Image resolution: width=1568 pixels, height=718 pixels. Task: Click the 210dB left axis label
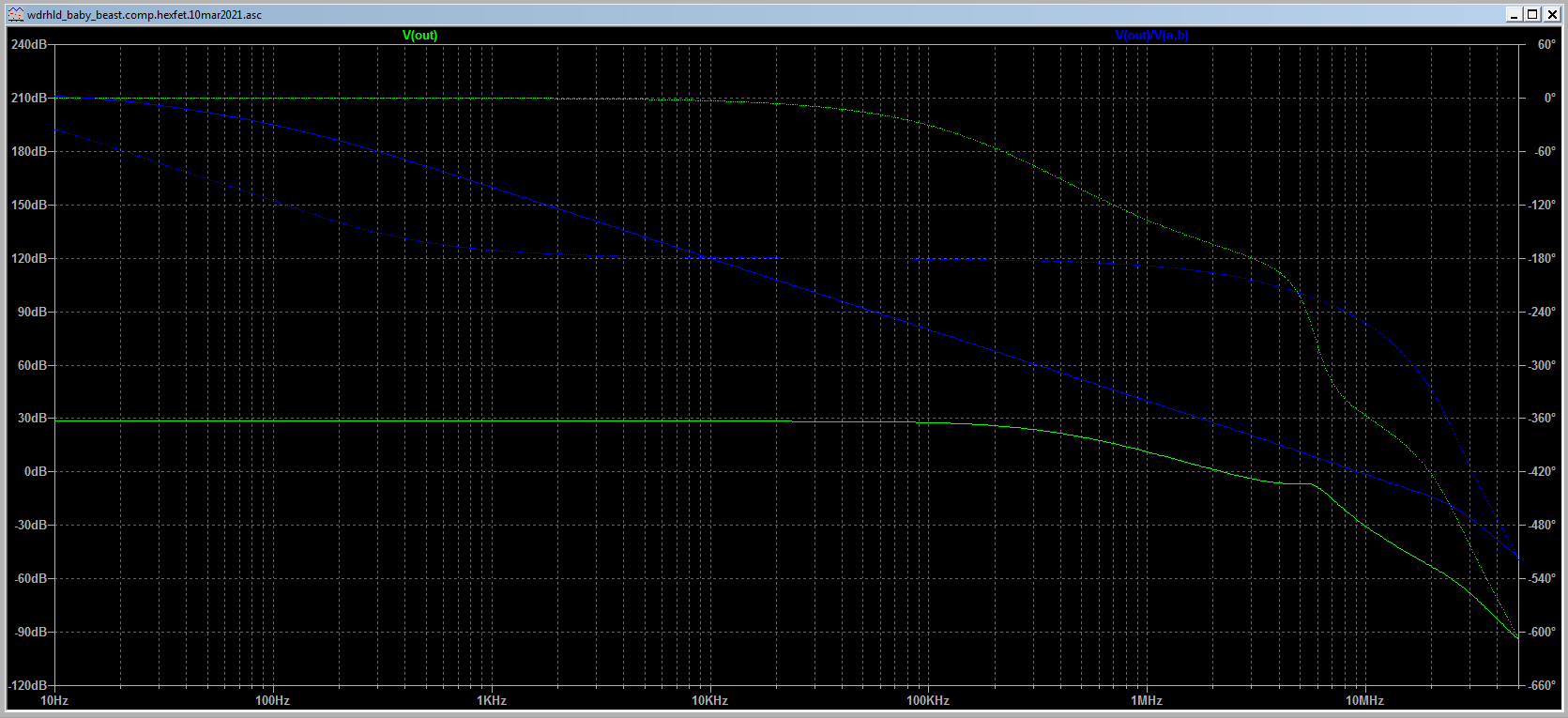[x=29, y=99]
